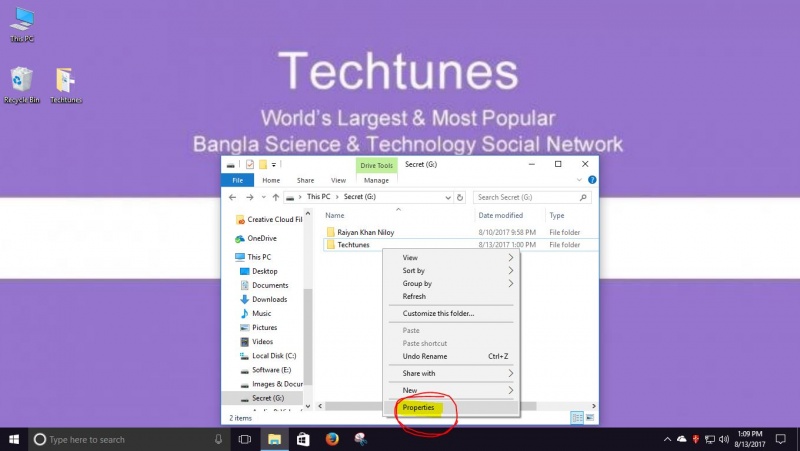Switch to the View ribbon tab
Viewport: 800px width, 451px height.
338,180
